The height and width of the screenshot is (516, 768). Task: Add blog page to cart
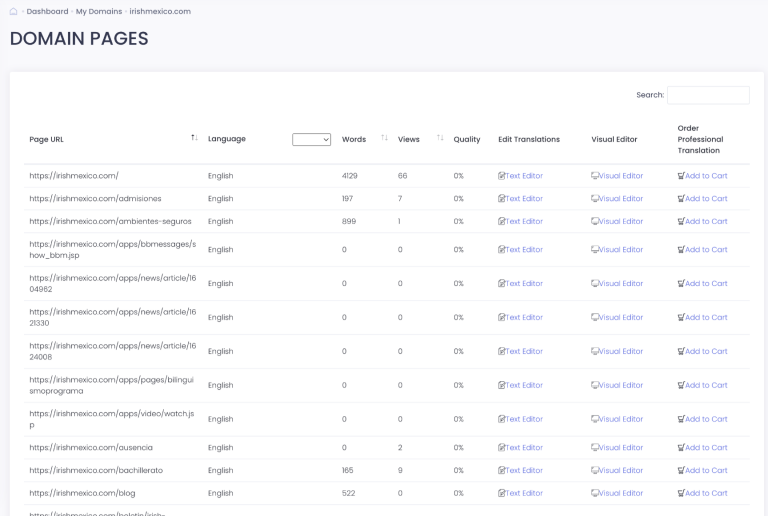(702, 493)
